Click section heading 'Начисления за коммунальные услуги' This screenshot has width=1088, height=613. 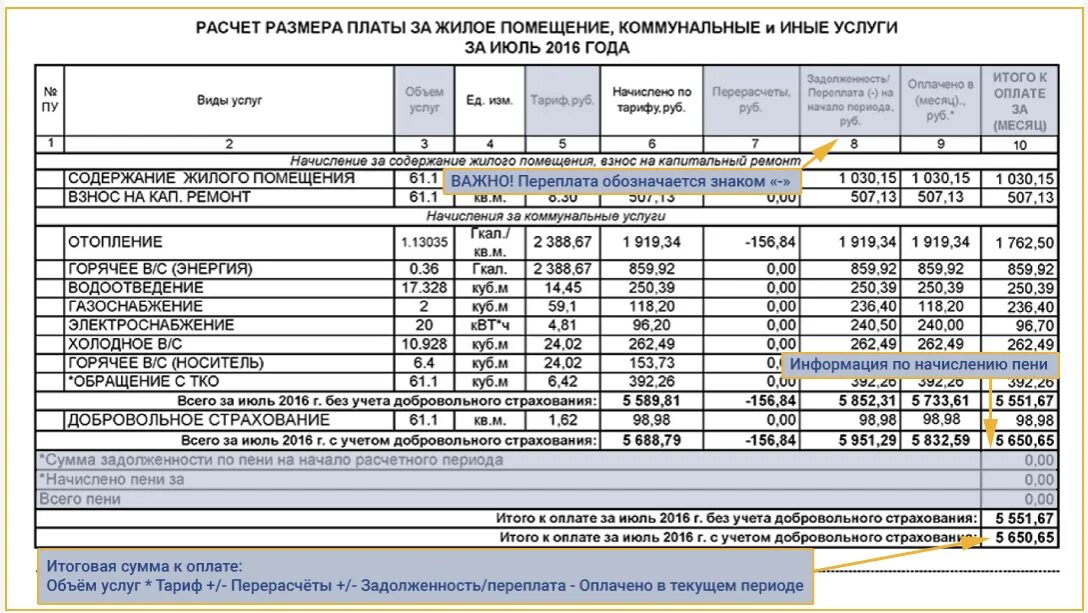[545, 216]
